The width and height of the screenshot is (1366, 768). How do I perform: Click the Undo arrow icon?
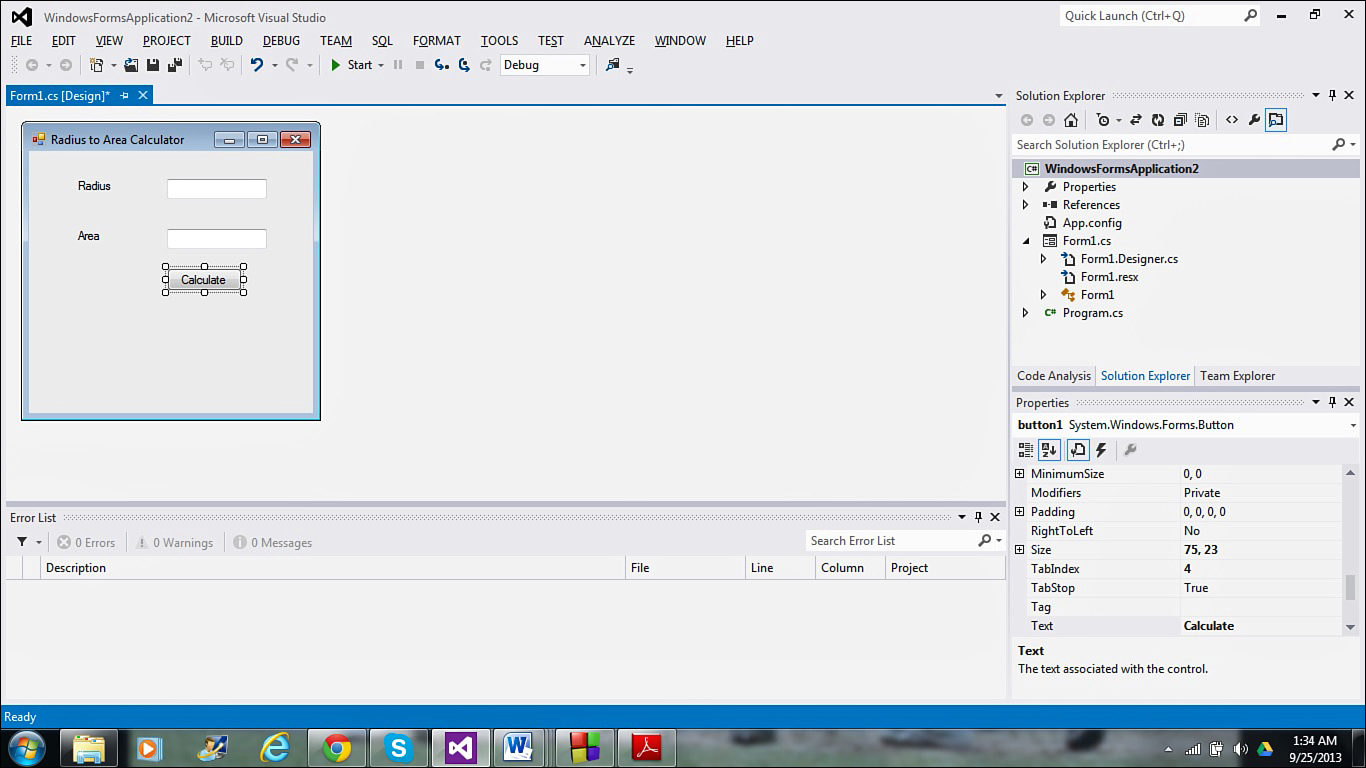pos(257,65)
